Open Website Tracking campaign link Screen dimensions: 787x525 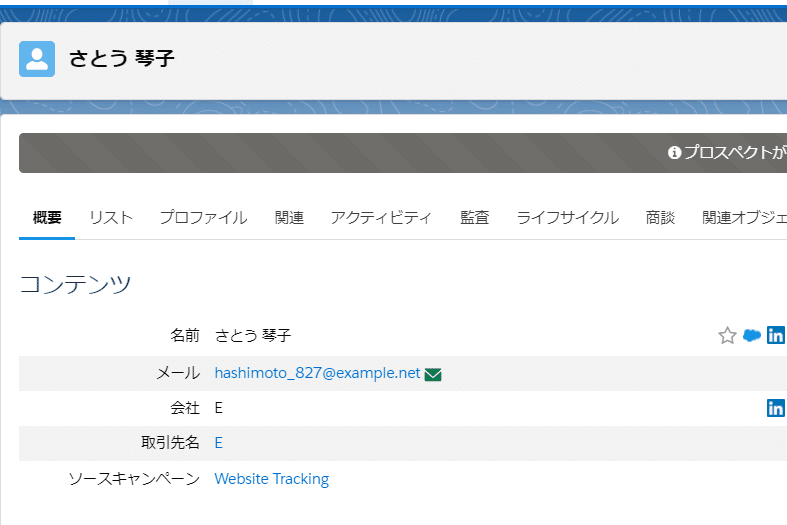pos(272,479)
